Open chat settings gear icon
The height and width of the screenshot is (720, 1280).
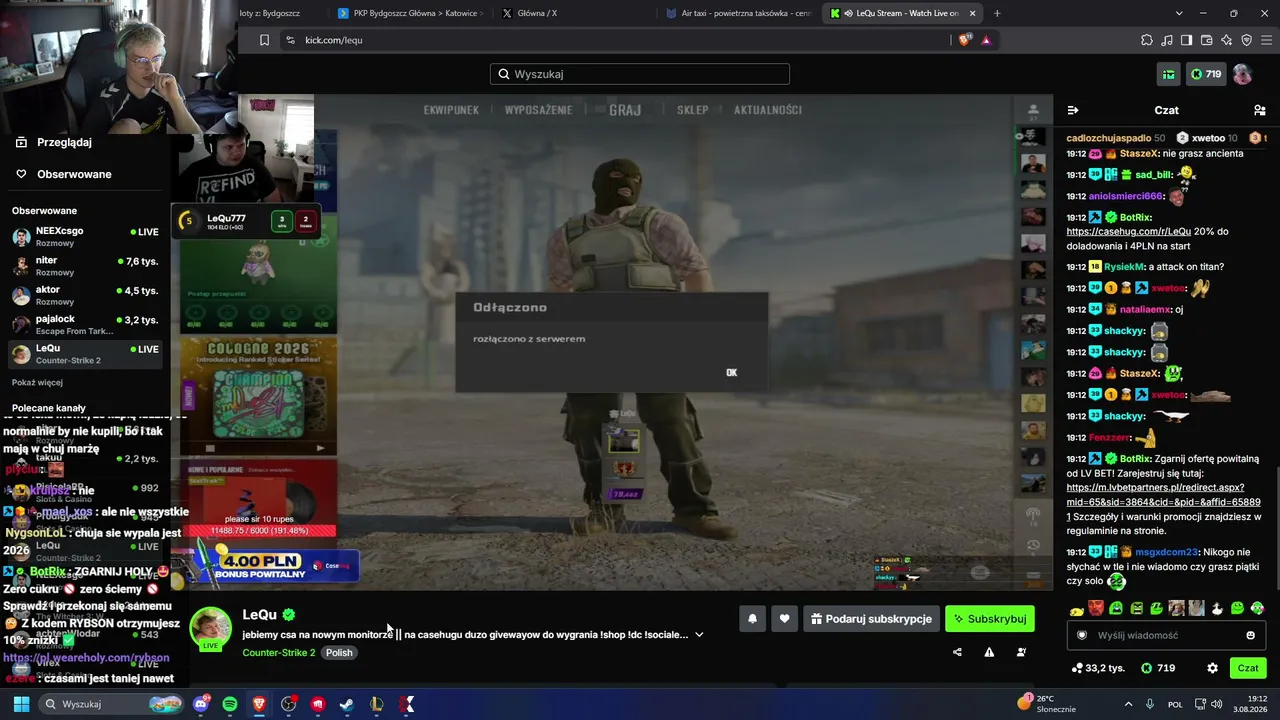[1212, 668]
